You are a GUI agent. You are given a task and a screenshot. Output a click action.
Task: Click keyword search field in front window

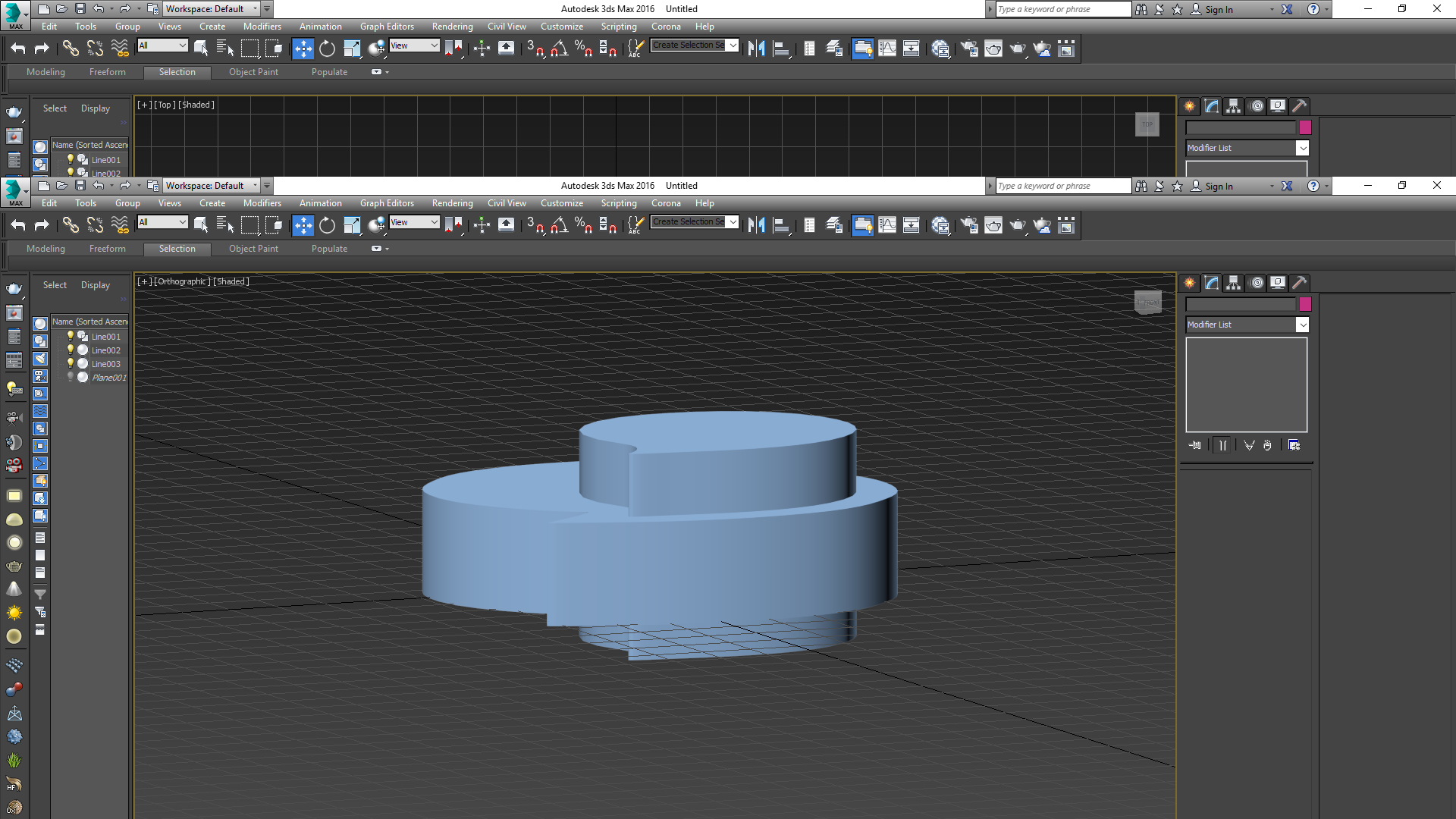point(1063,186)
